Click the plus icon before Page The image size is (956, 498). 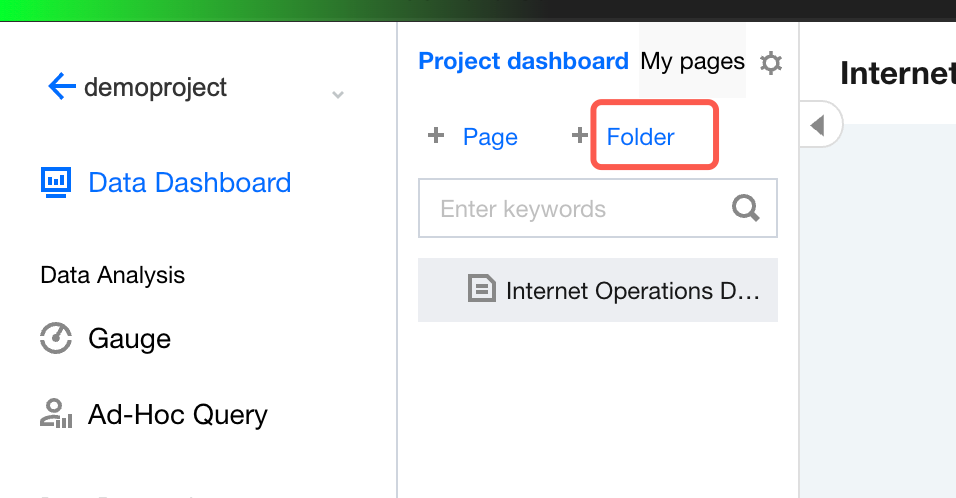coord(435,136)
